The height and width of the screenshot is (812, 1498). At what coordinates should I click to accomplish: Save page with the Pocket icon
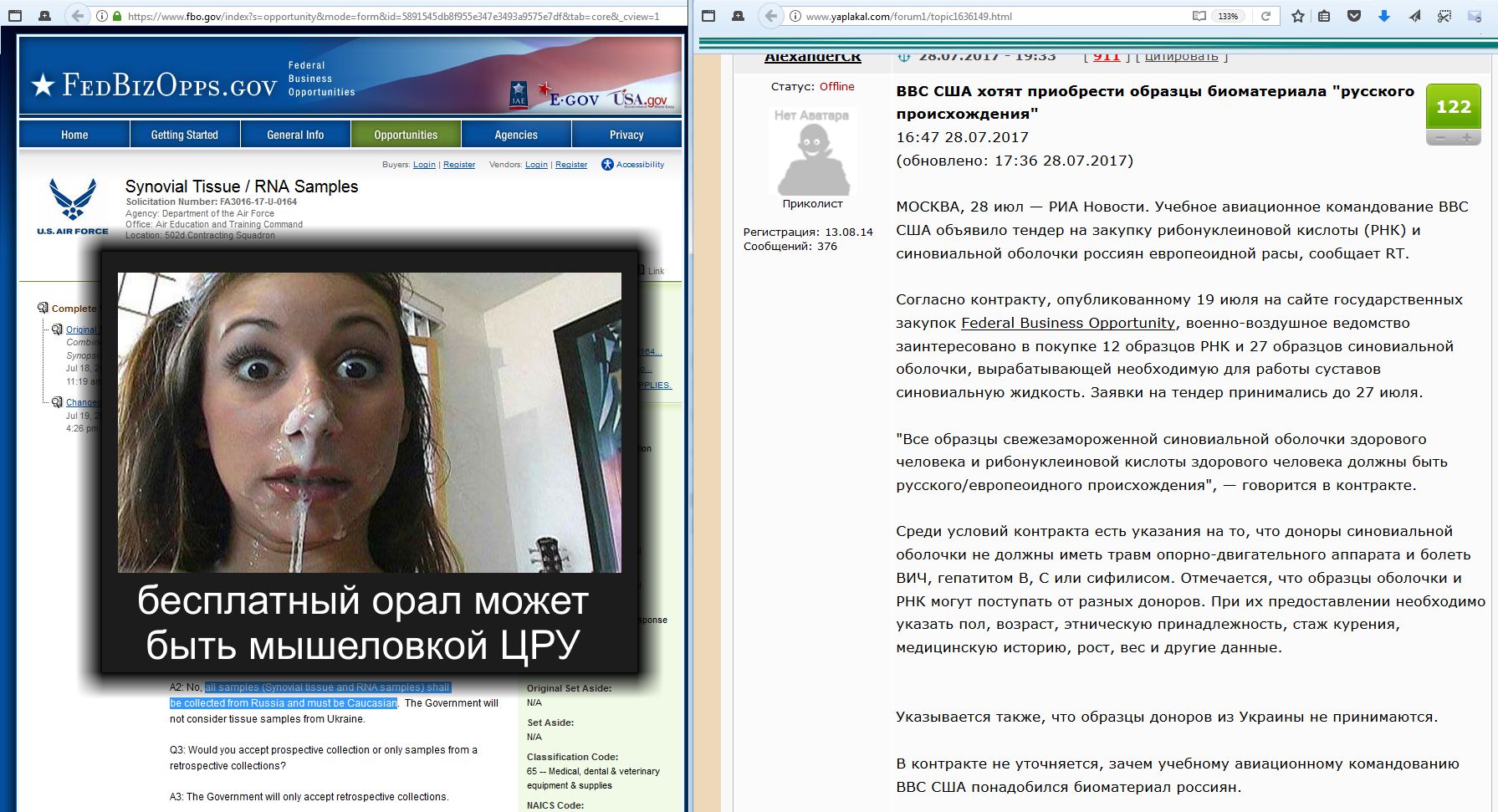1354,16
